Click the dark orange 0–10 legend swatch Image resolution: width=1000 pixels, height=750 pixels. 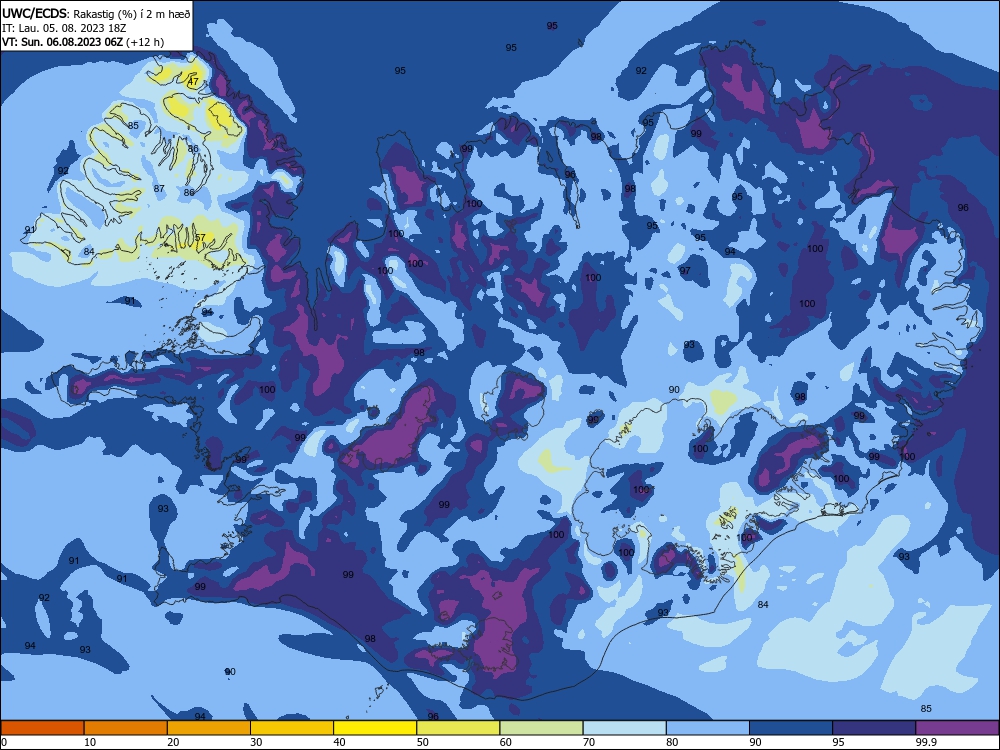[42, 728]
